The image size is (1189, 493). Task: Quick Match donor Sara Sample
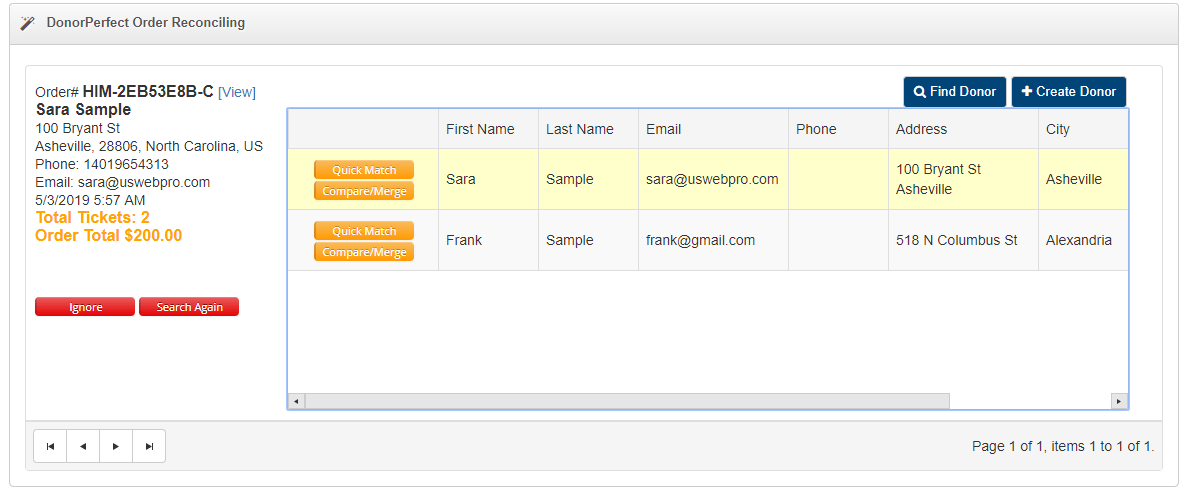[363, 170]
